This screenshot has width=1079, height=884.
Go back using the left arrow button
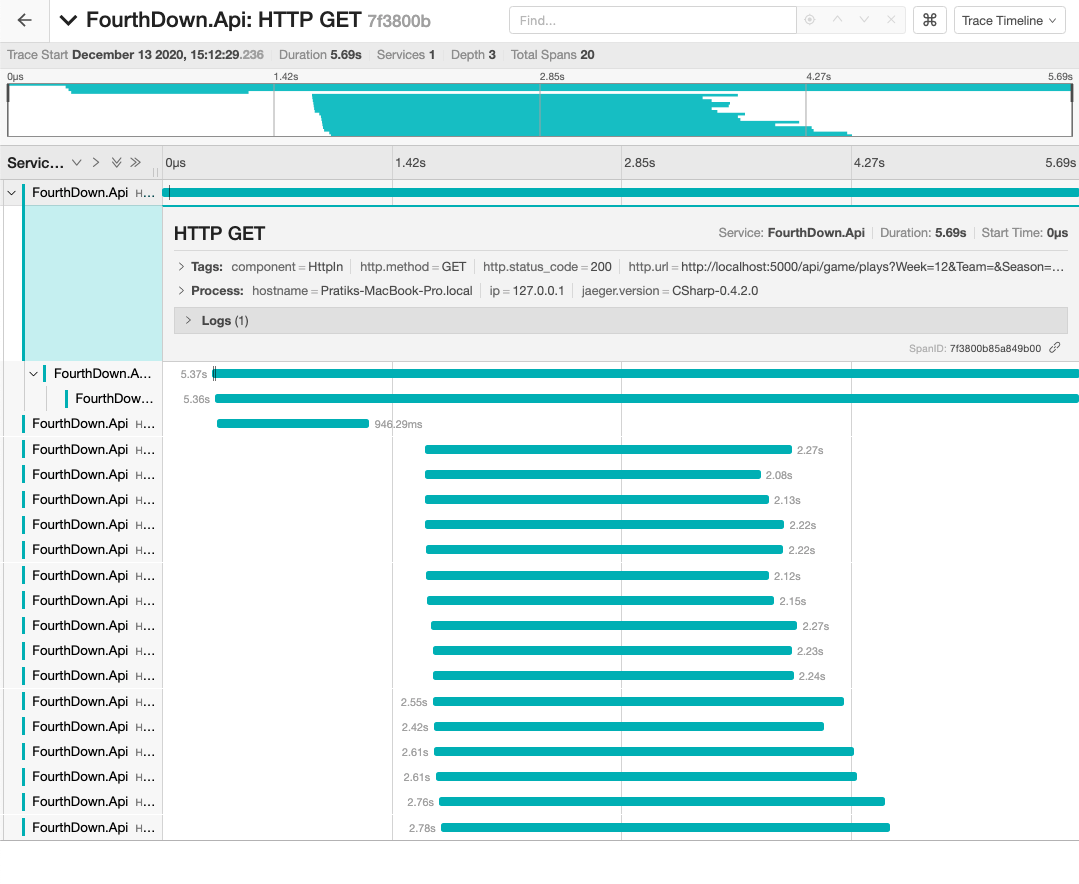24,21
